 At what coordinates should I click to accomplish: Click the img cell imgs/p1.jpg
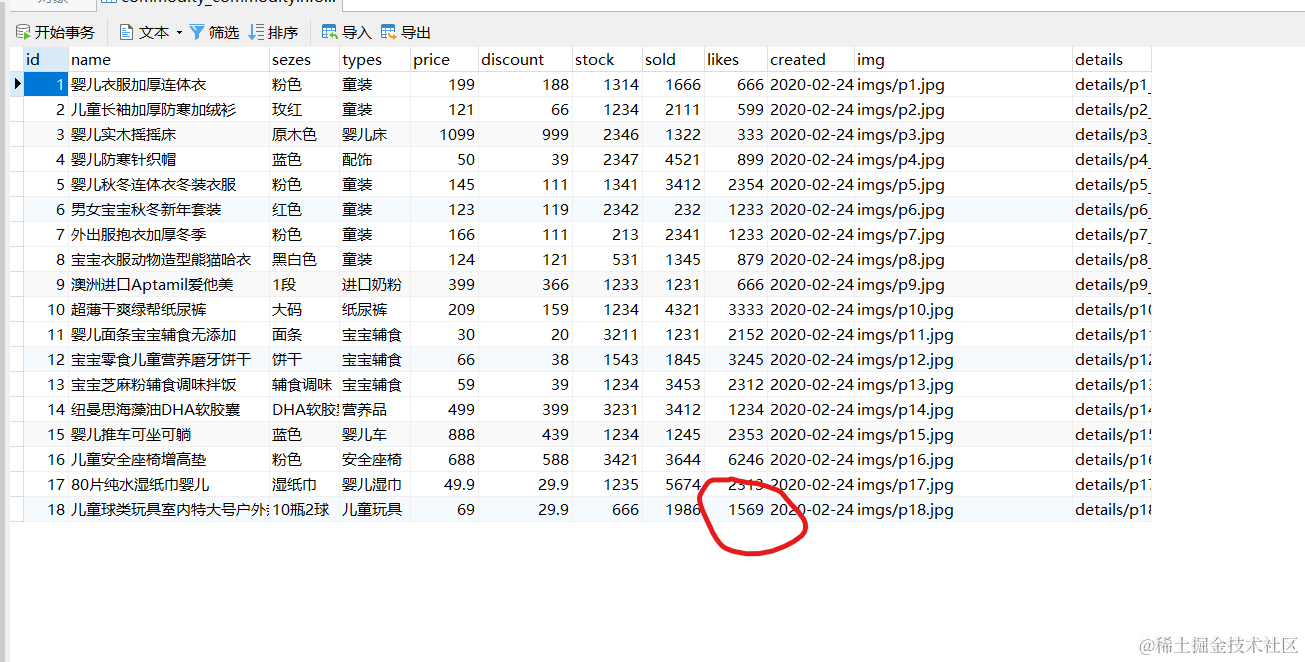(x=964, y=85)
